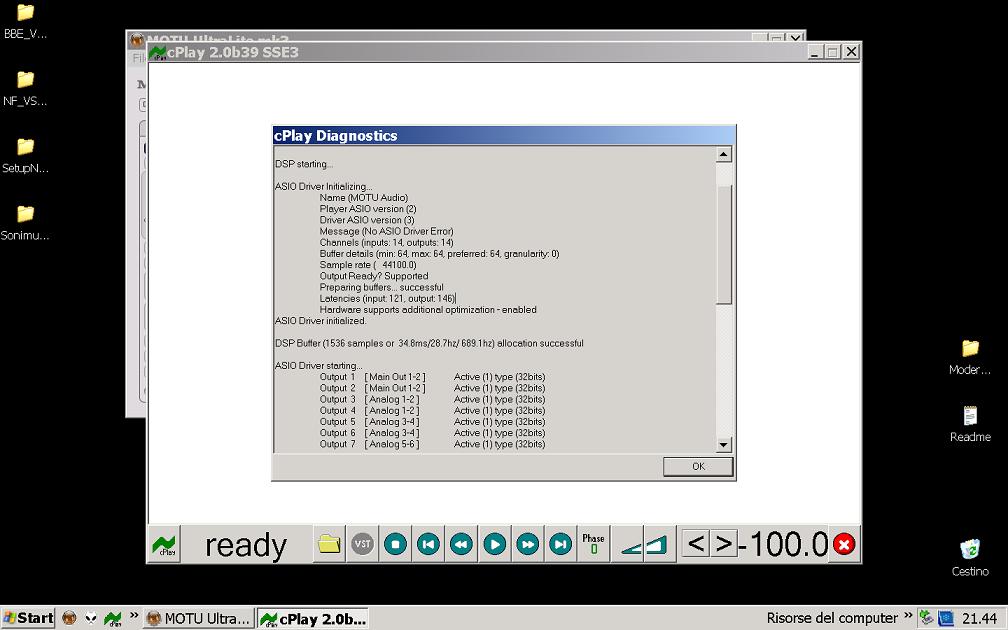Raise the volume with large ramp icon
This screenshot has height=630, width=1008.
[x=656, y=545]
